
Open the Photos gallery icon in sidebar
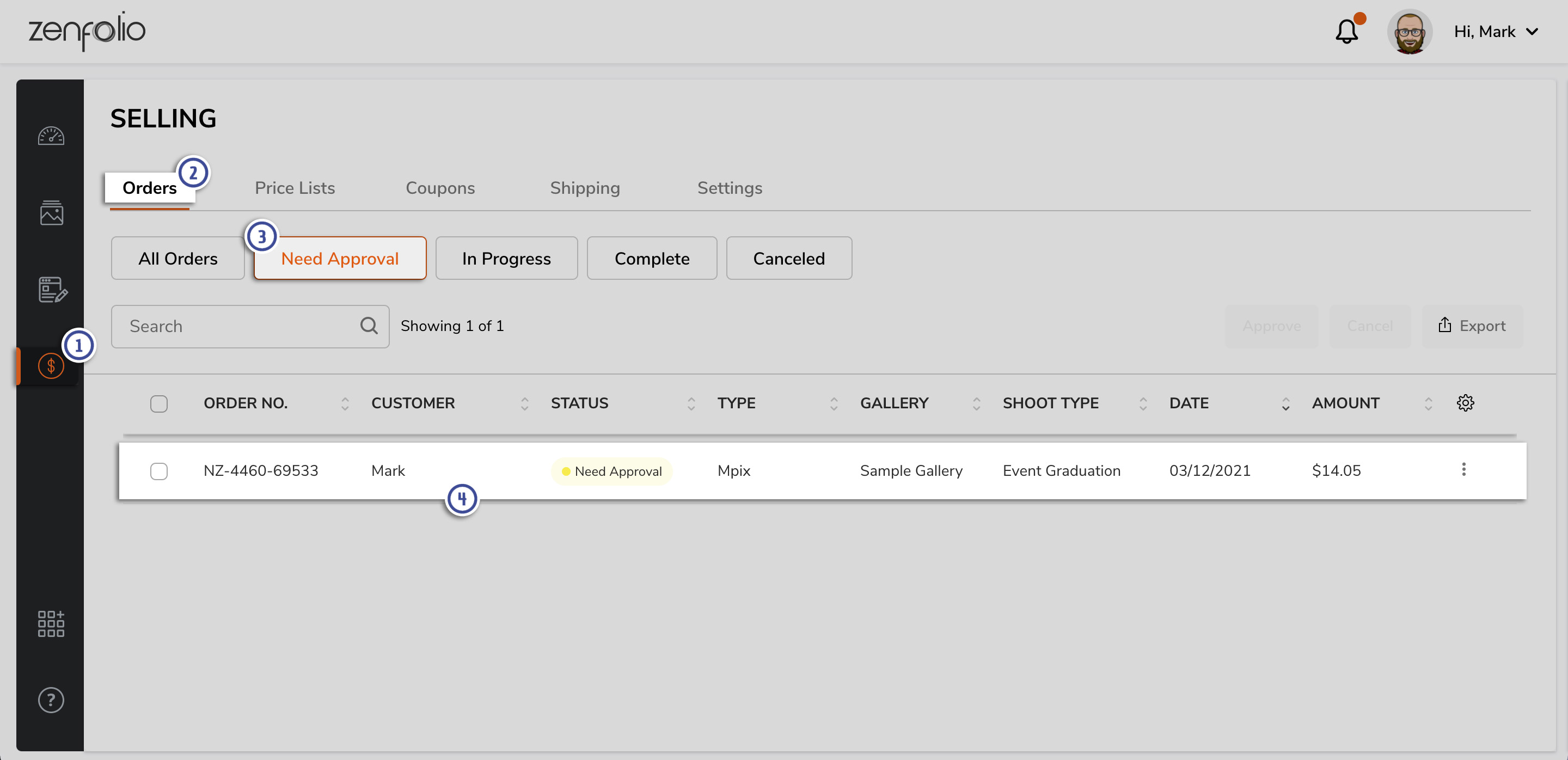[51, 212]
